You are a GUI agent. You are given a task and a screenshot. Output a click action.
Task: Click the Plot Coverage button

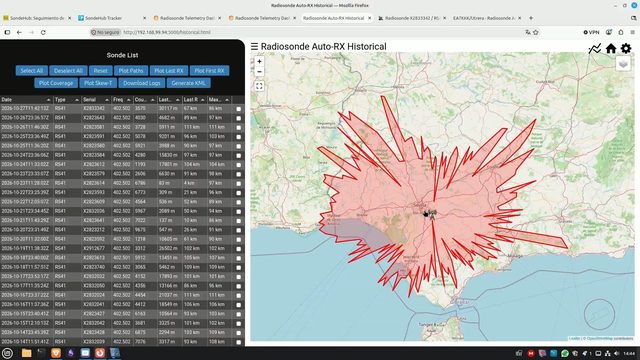click(56, 83)
